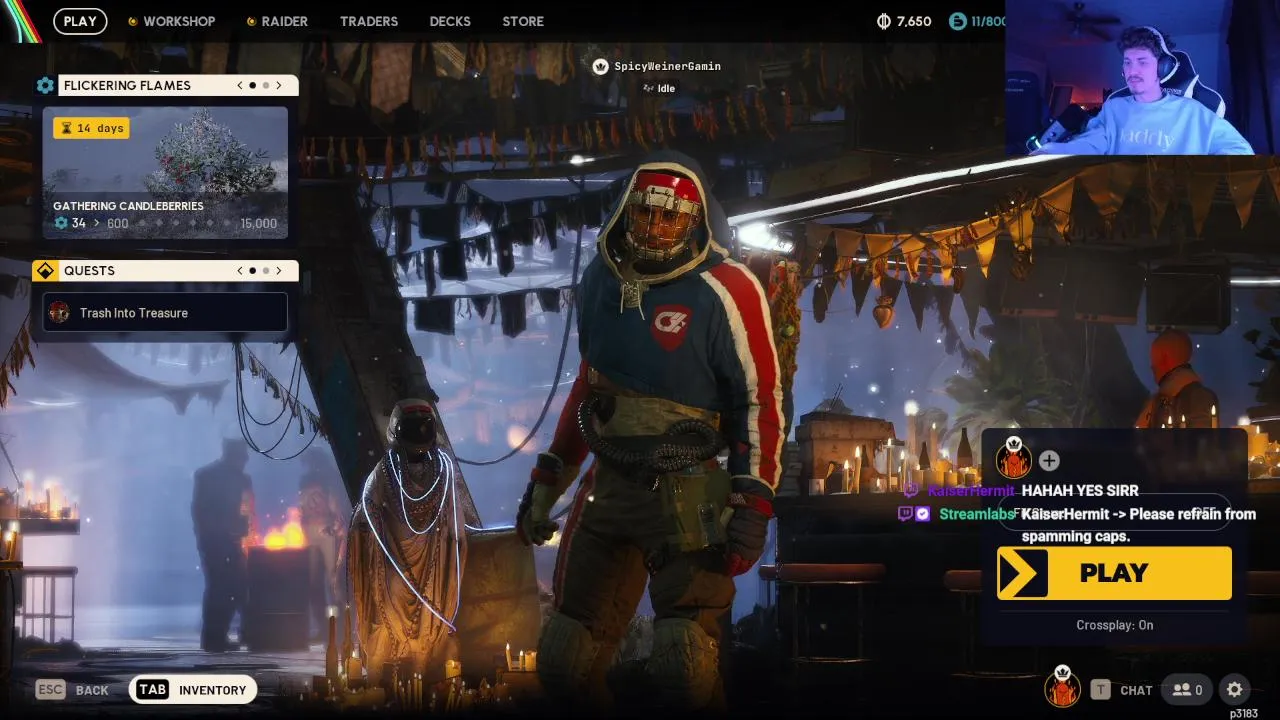The width and height of the screenshot is (1280, 720).
Task: Start matchmaking with the yellow Play button
Action: point(1114,573)
